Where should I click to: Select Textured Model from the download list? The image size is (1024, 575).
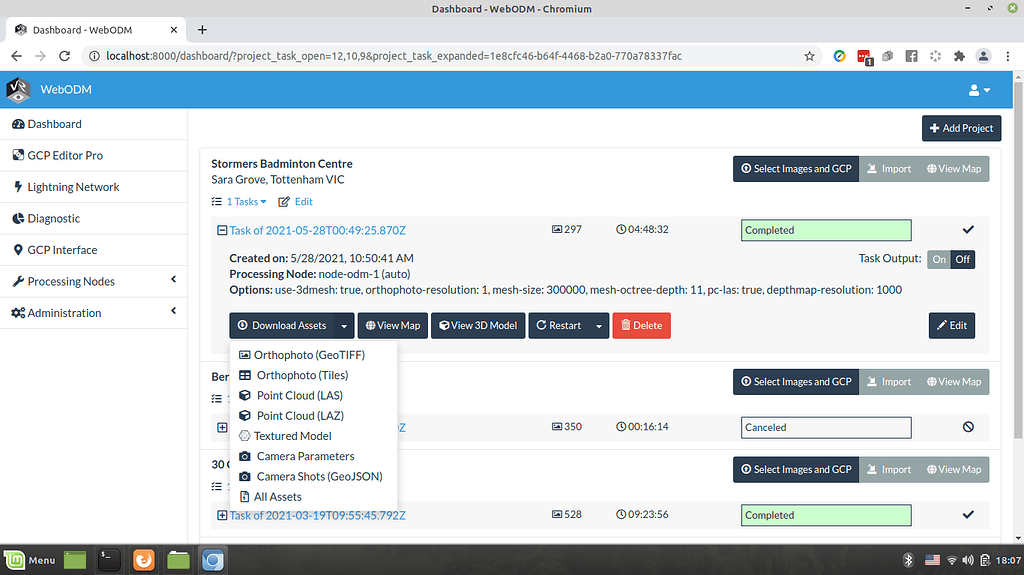click(x=292, y=436)
